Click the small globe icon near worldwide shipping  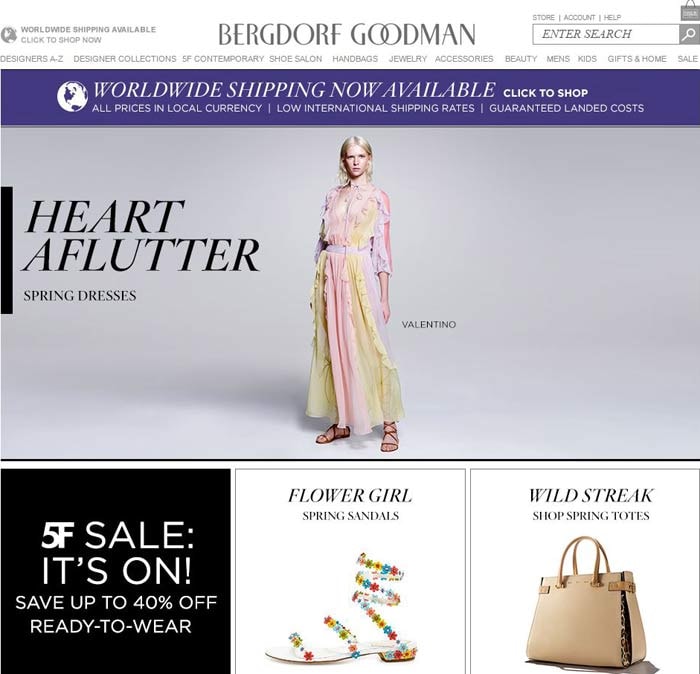coord(8,35)
